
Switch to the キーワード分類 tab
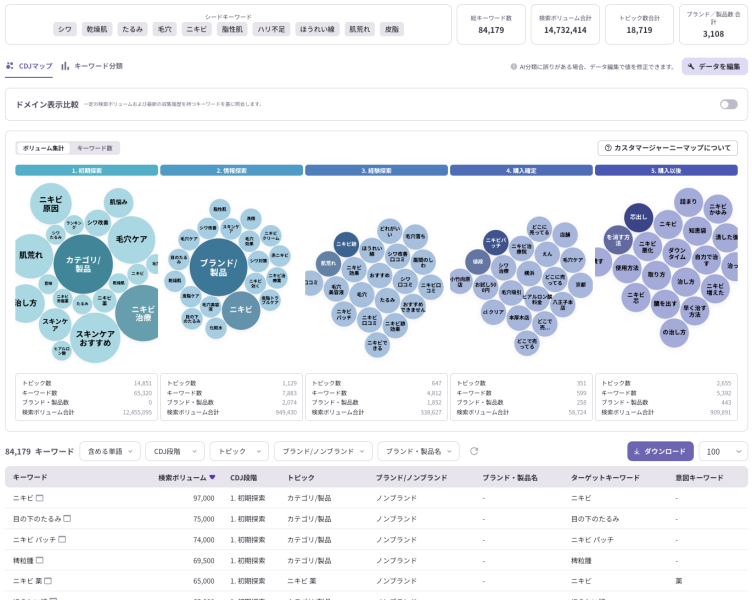point(92,66)
